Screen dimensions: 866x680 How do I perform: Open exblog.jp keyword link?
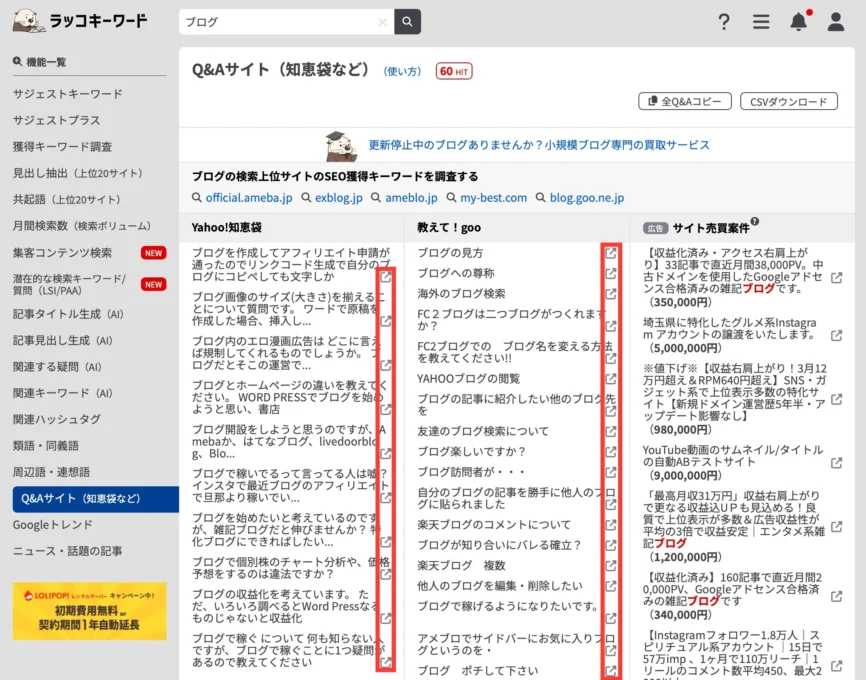[339, 198]
